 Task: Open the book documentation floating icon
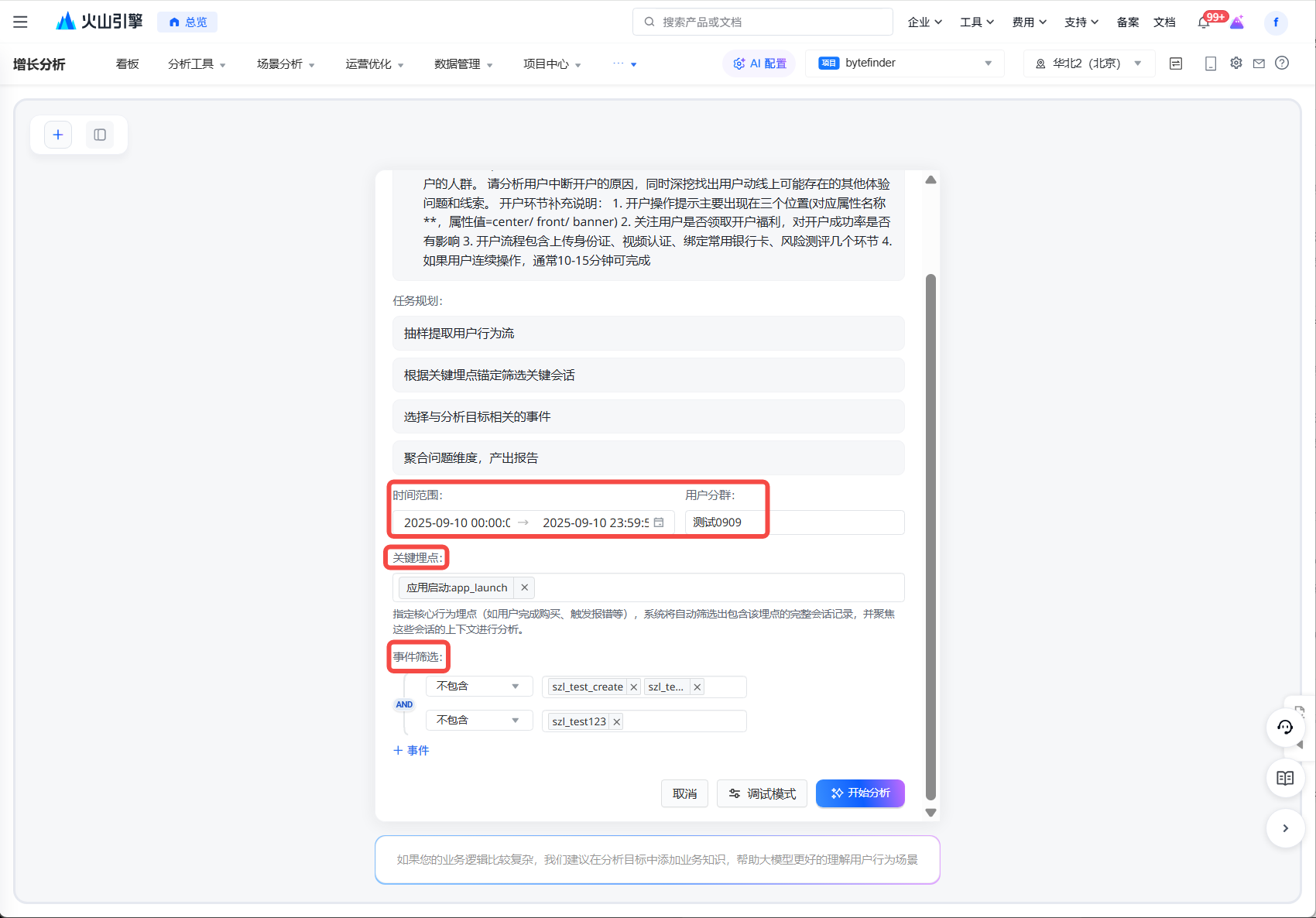[x=1285, y=778]
